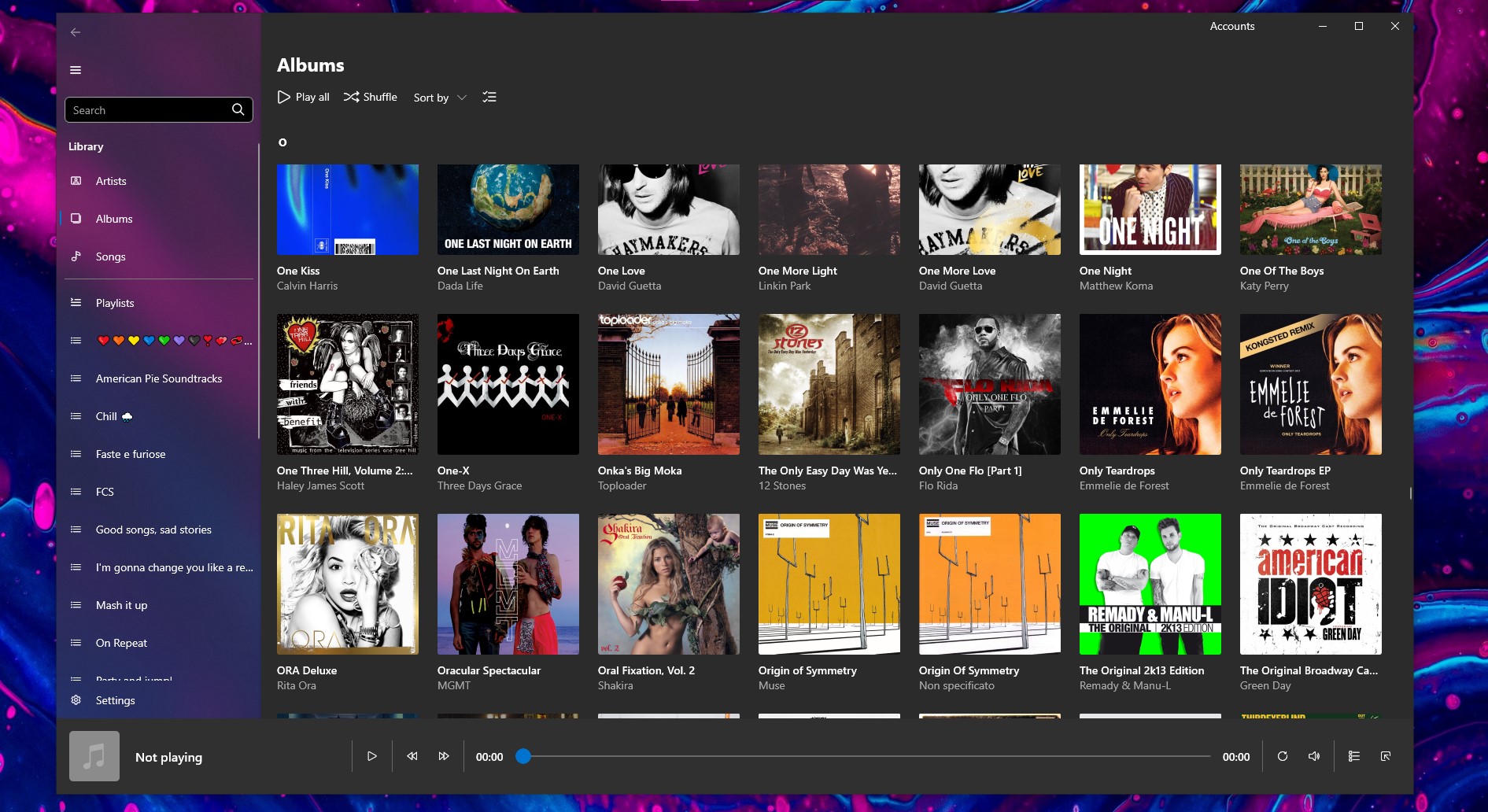Open Only Teardrops EP album cover

1311,384
